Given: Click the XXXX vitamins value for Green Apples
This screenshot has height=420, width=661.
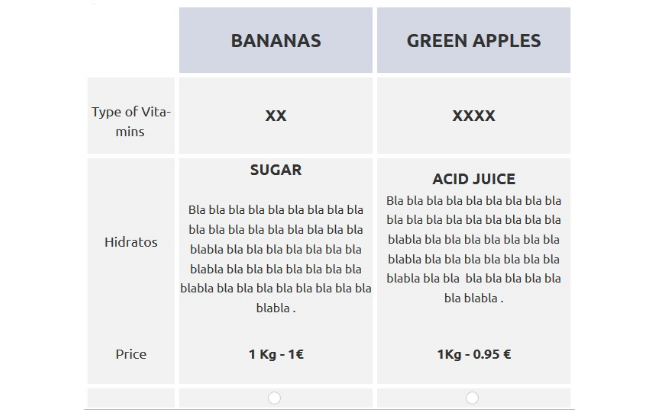Looking at the screenshot, I should (473, 116).
